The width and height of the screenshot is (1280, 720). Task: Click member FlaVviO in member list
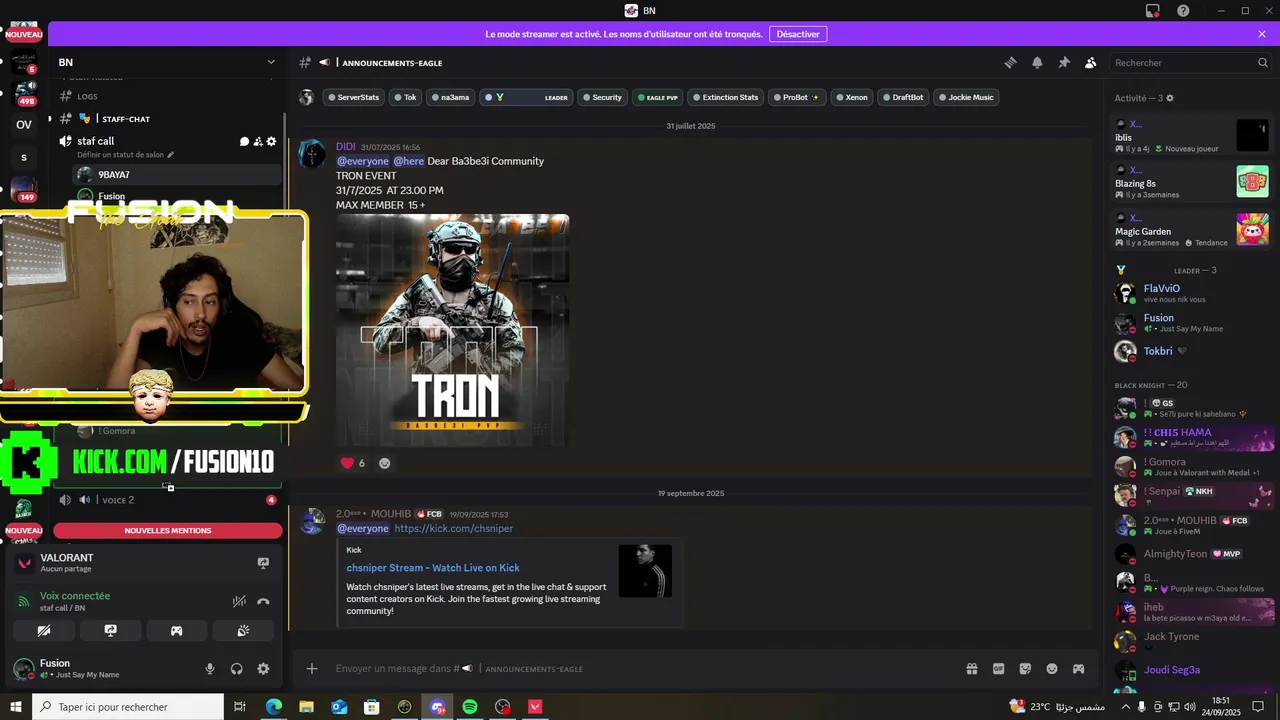pos(1161,289)
